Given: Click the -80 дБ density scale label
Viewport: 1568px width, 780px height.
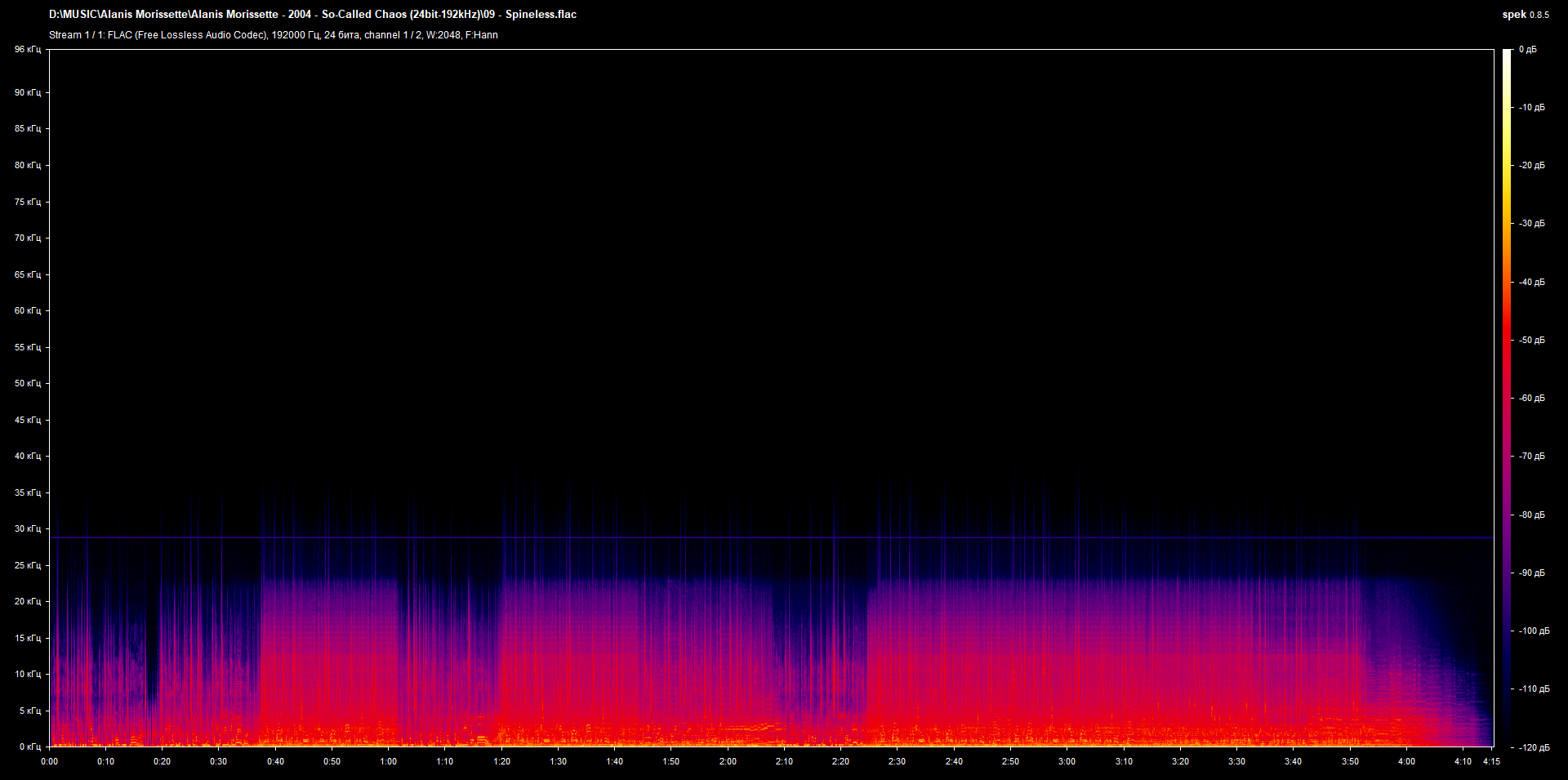Looking at the screenshot, I should point(1532,515).
